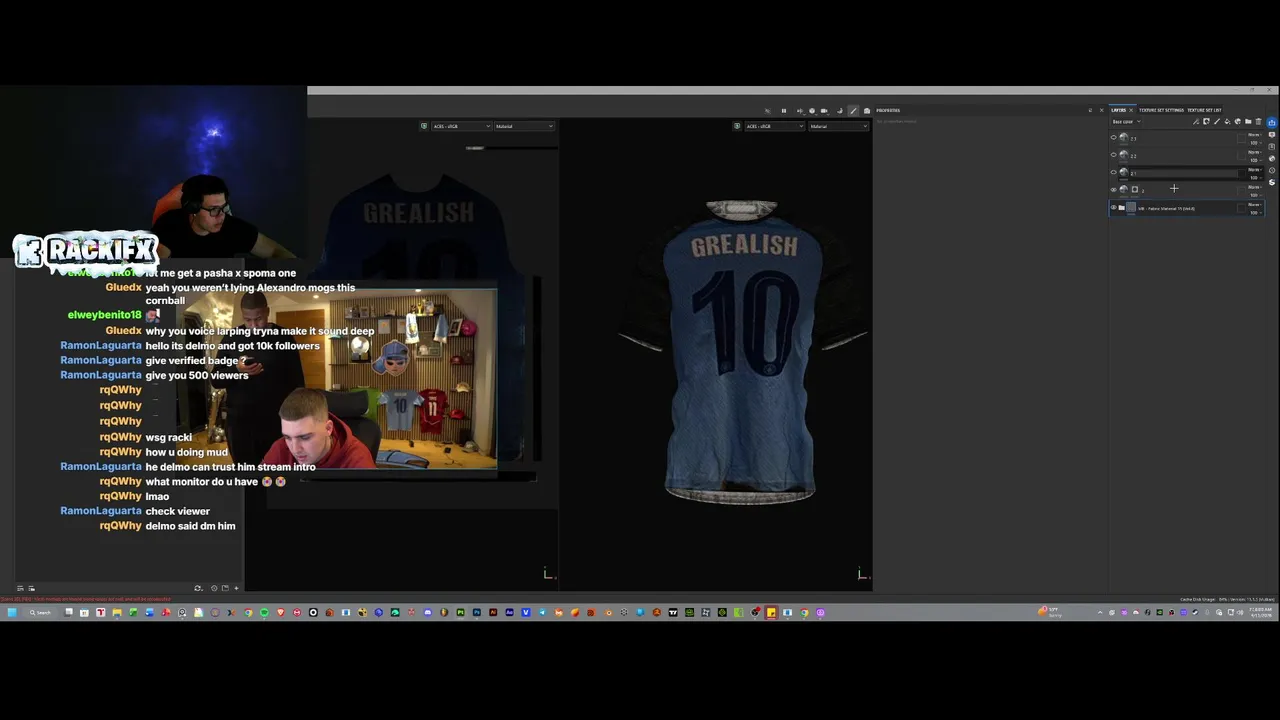Image resolution: width=1280 pixels, height=720 pixels.
Task: Open the Material dropdown in right viewport
Action: (x=838, y=126)
